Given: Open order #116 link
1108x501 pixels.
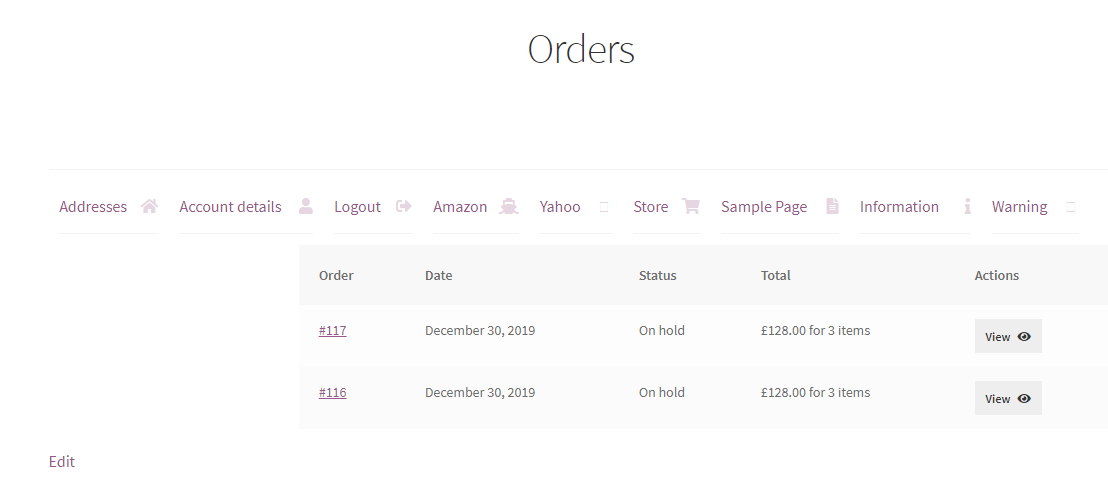Looking at the screenshot, I should click(332, 393).
